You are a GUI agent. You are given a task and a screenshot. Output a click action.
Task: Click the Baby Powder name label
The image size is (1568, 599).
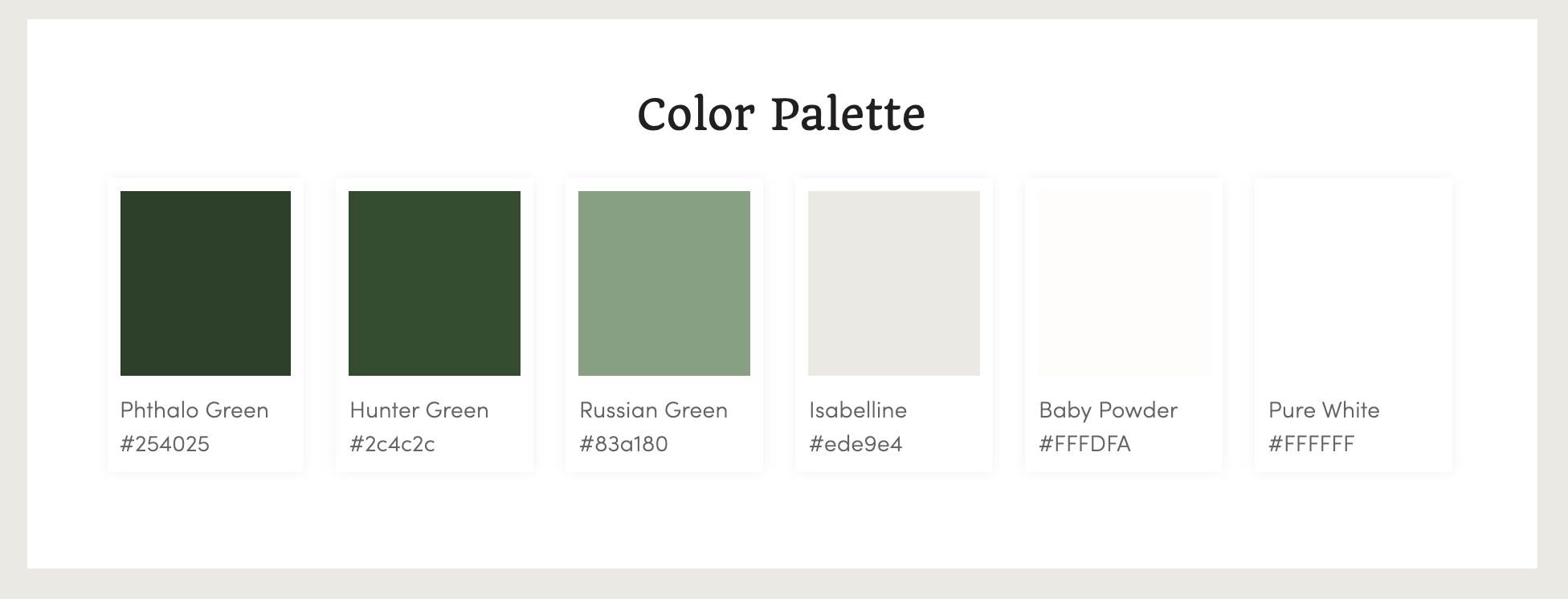[1108, 410]
